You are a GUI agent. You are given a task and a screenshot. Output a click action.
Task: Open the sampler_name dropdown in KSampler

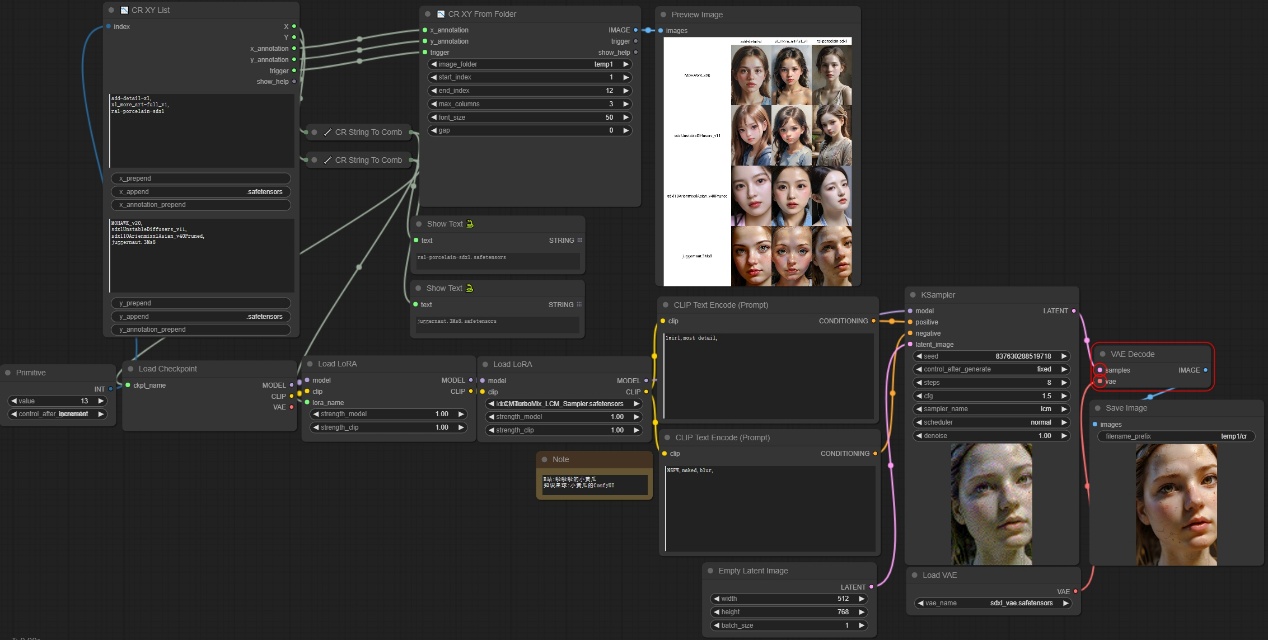992,408
